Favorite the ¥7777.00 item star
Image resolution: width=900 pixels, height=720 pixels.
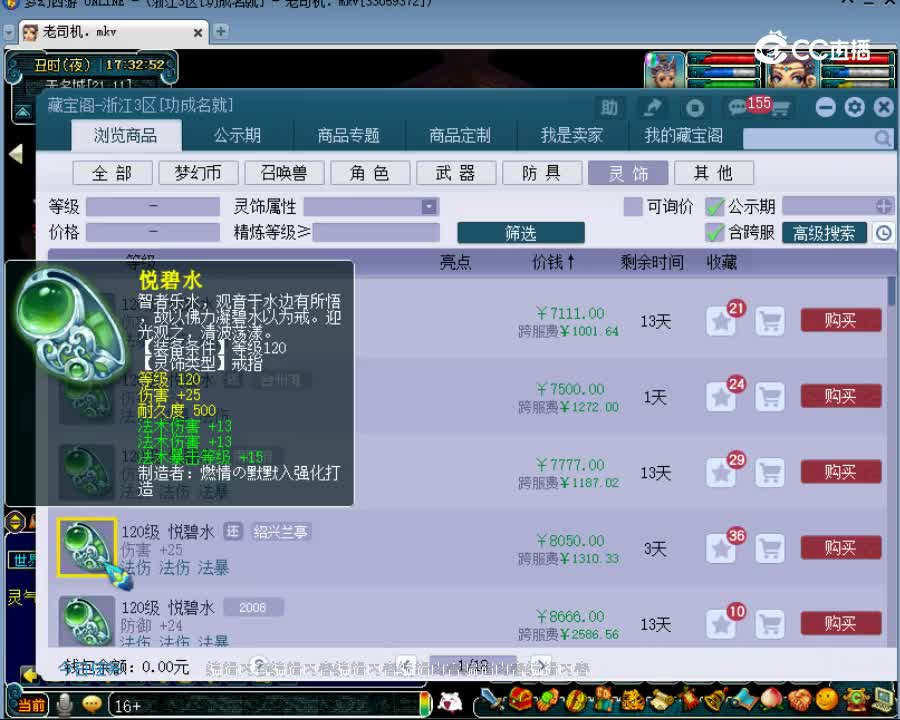coord(721,473)
